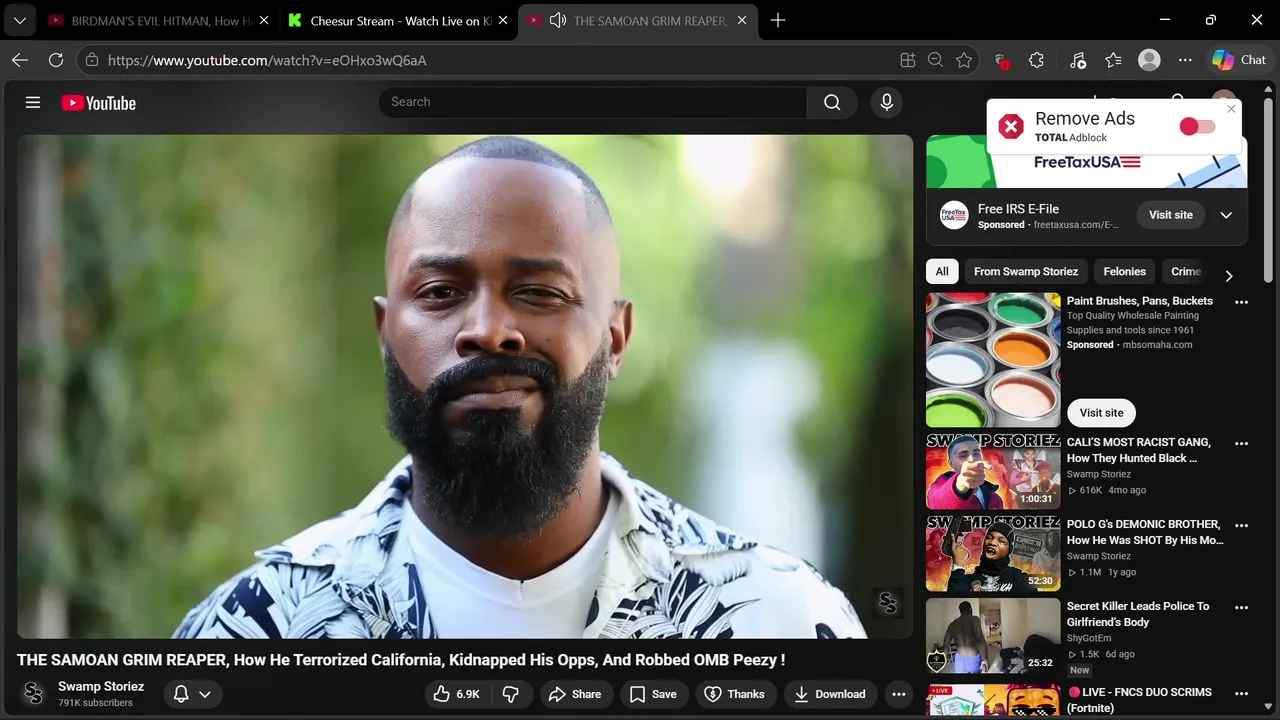The height and width of the screenshot is (720, 1280).
Task: Click the SS channel watermark on the video
Action: (887, 603)
